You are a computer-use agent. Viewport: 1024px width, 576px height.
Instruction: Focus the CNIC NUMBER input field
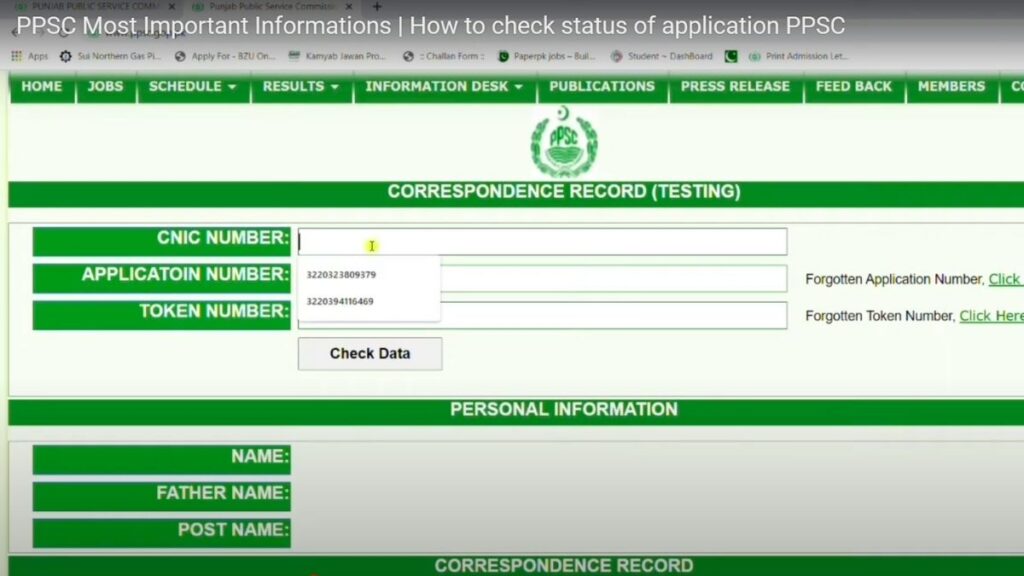pyautogui.click(x=542, y=242)
